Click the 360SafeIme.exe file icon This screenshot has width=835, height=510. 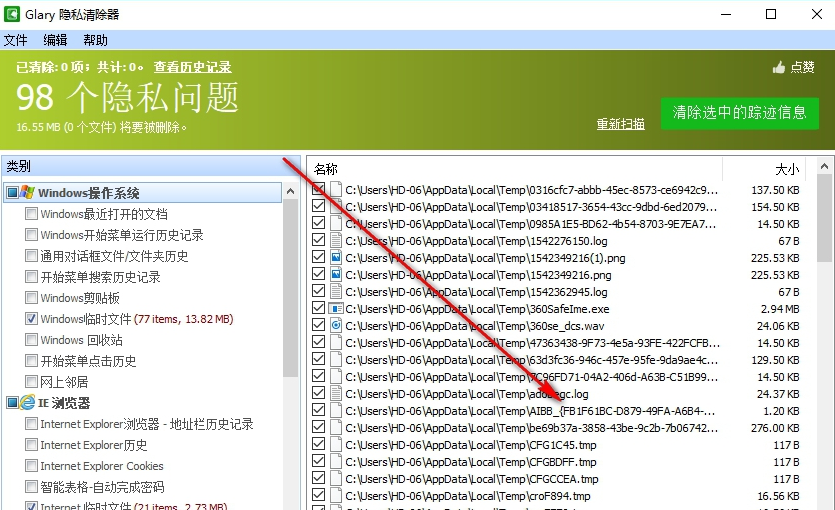(335, 309)
